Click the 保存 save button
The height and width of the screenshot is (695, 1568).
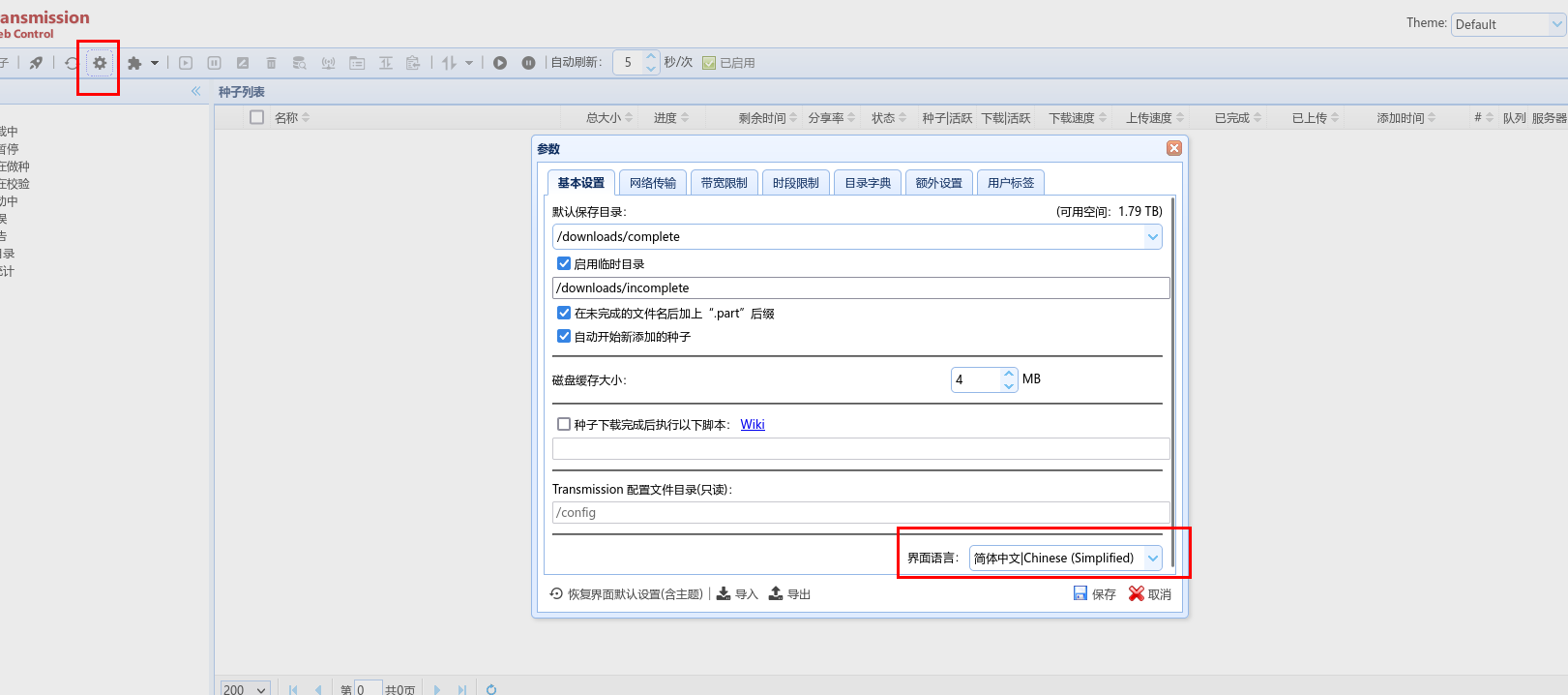click(x=1094, y=593)
